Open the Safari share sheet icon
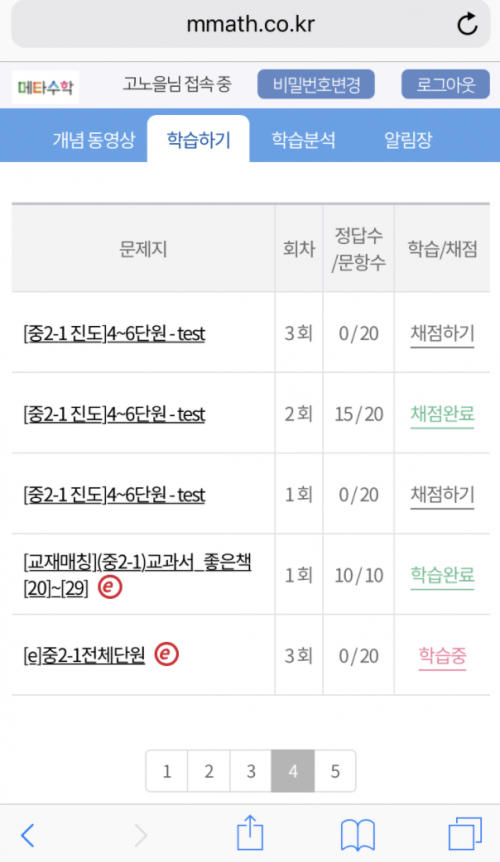The image size is (500, 862). click(250, 833)
